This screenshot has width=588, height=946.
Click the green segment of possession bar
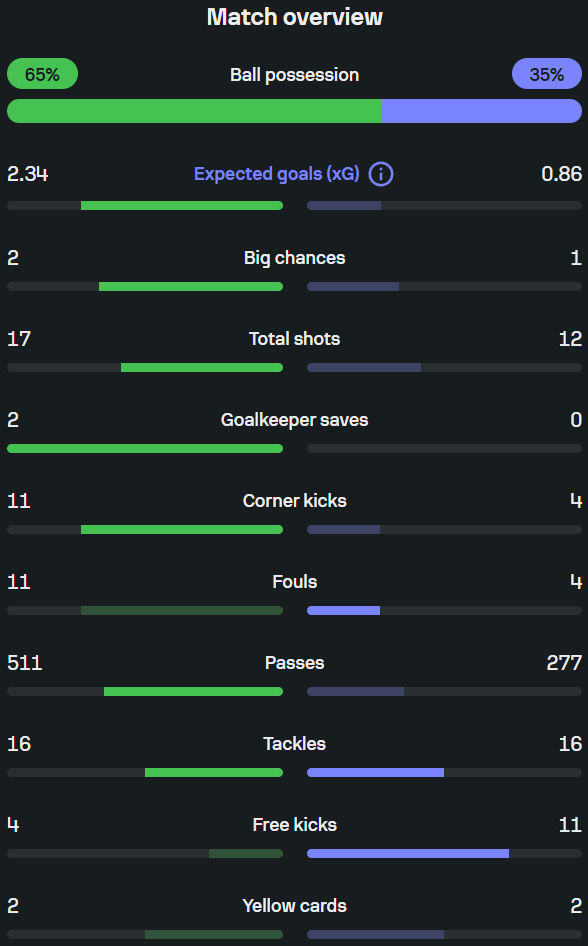194,111
